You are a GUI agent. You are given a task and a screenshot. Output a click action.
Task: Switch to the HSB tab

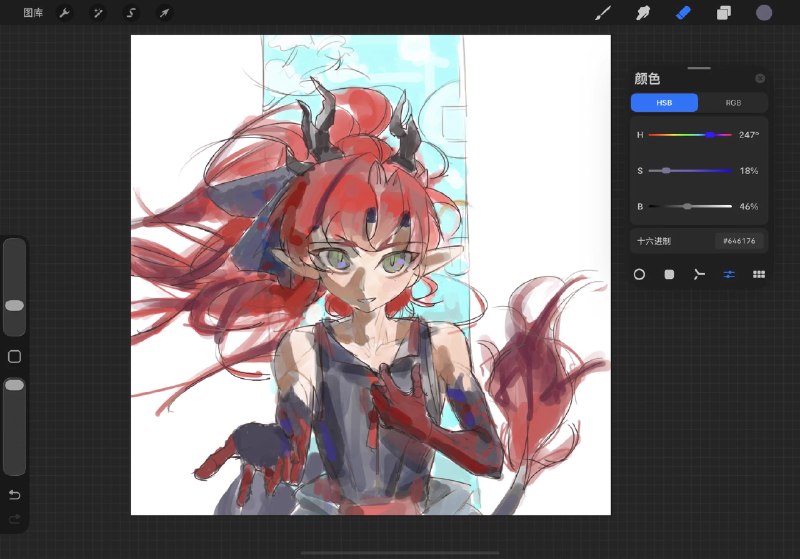[664, 103]
